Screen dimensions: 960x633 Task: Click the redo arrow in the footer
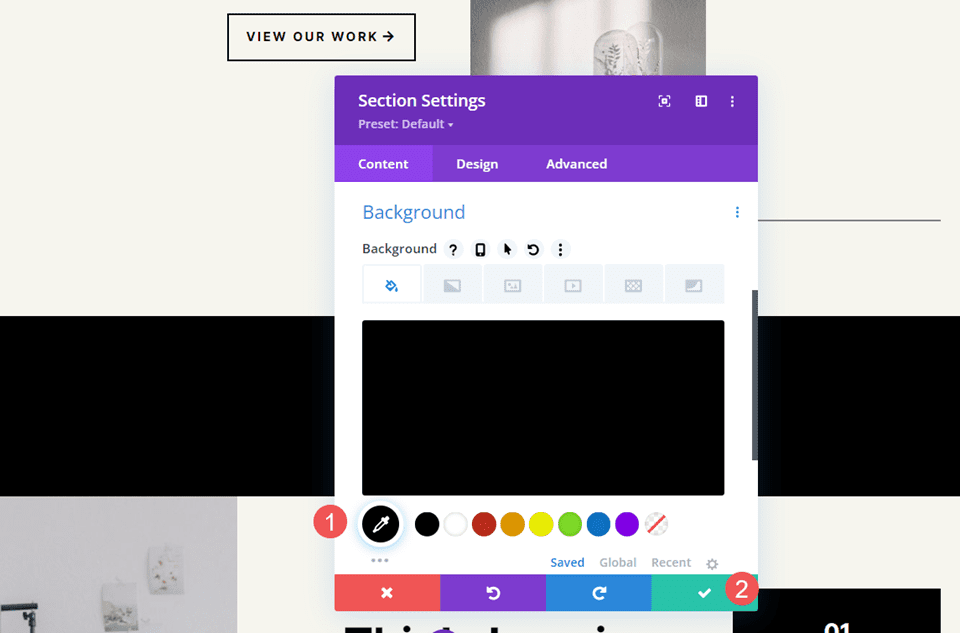[598, 591]
